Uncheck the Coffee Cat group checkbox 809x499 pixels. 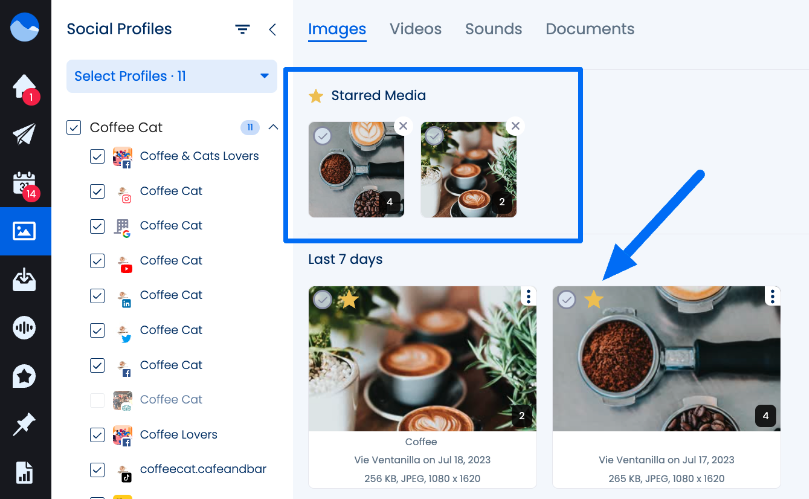pyautogui.click(x=74, y=127)
